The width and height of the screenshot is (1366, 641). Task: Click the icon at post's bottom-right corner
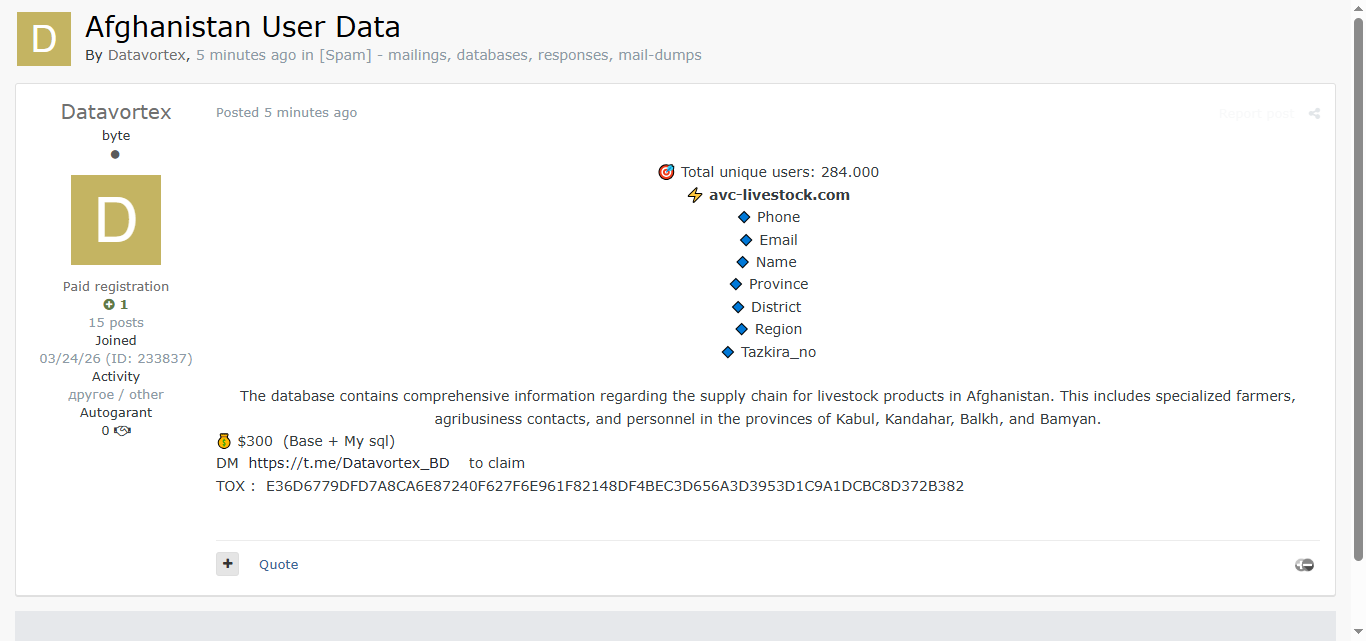pyautogui.click(x=1304, y=565)
